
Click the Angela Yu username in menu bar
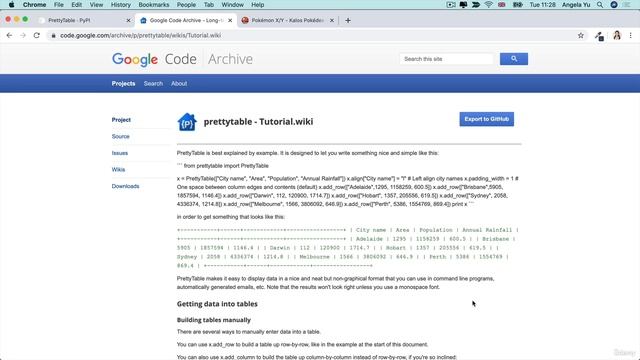pyautogui.click(x=576, y=5)
